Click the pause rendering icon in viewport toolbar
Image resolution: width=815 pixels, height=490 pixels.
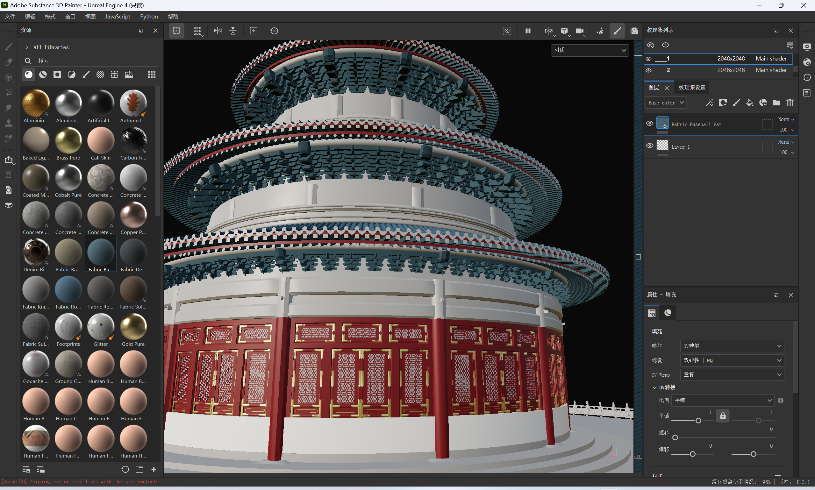(x=528, y=31)
